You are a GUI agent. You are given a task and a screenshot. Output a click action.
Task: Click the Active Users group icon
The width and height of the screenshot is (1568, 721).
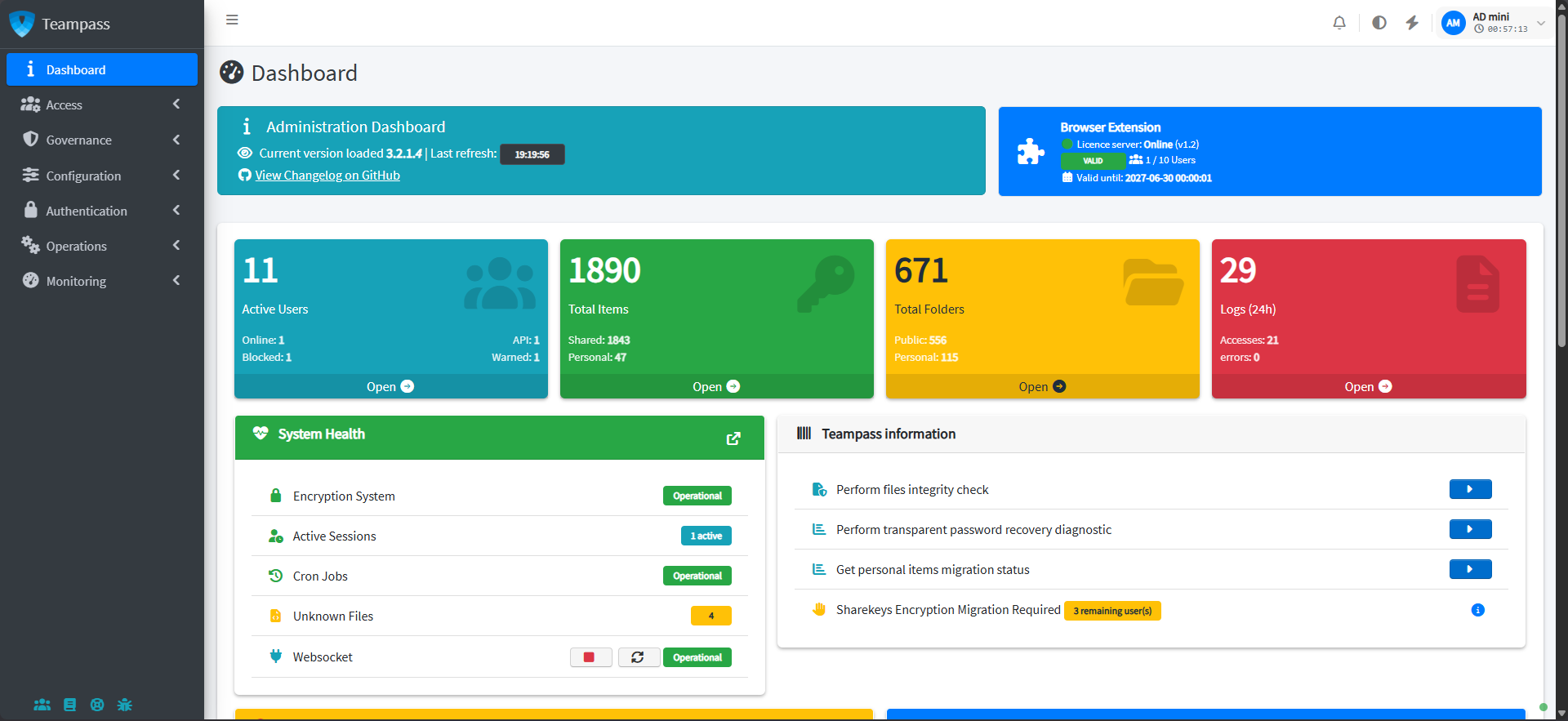click(x=500, y=283)
